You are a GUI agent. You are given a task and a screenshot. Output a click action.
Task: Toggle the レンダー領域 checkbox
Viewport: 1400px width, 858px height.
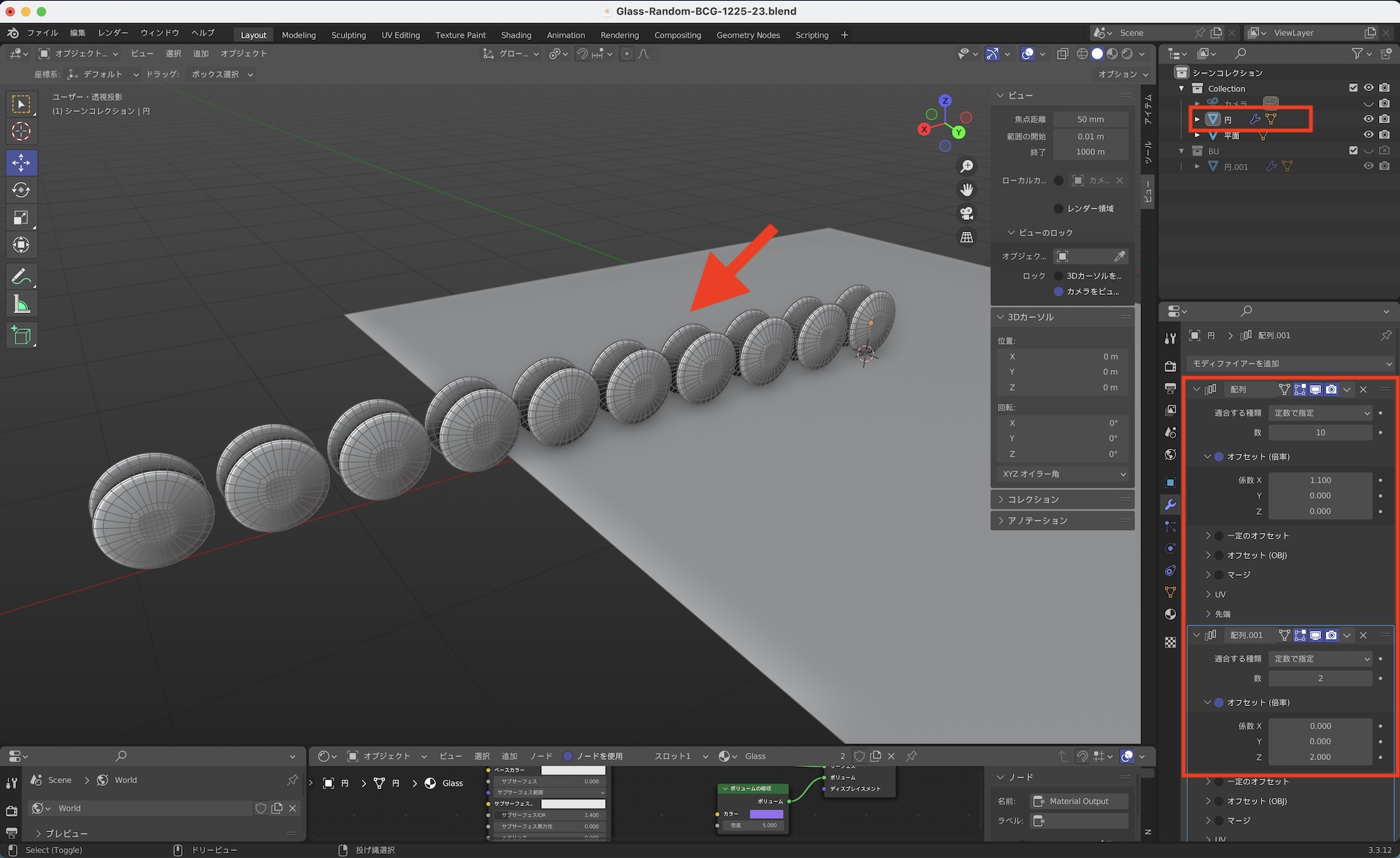pyautogui.click(x=1058, y=209)
